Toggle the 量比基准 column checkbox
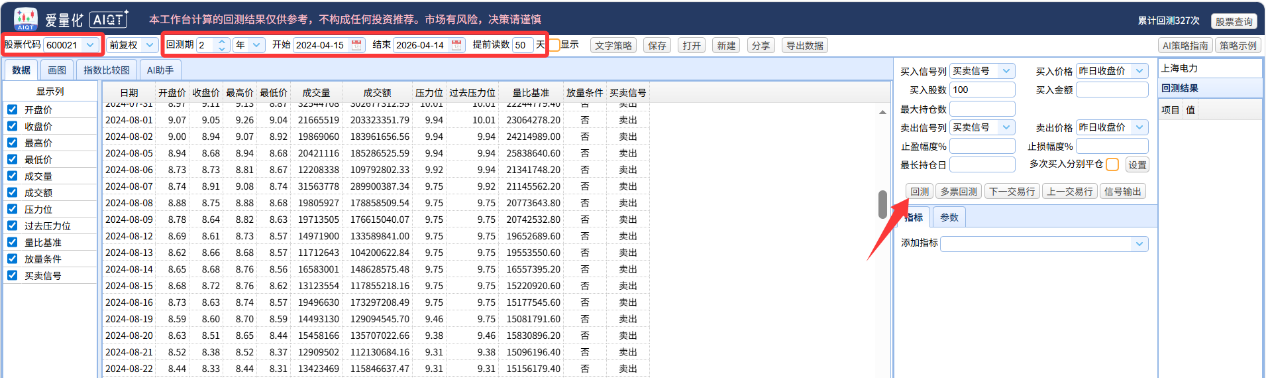 point(12,243)
